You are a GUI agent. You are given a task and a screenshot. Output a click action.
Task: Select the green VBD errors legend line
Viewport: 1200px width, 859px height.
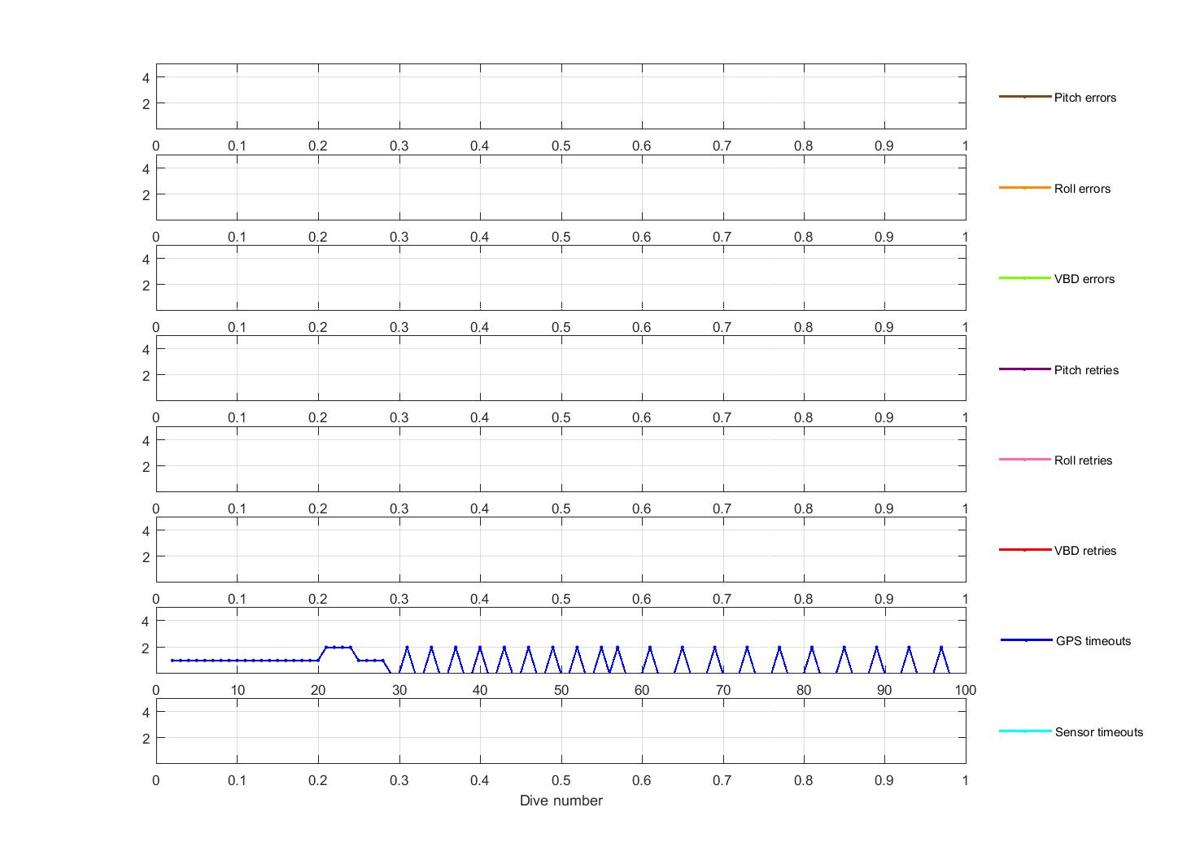1025,278
